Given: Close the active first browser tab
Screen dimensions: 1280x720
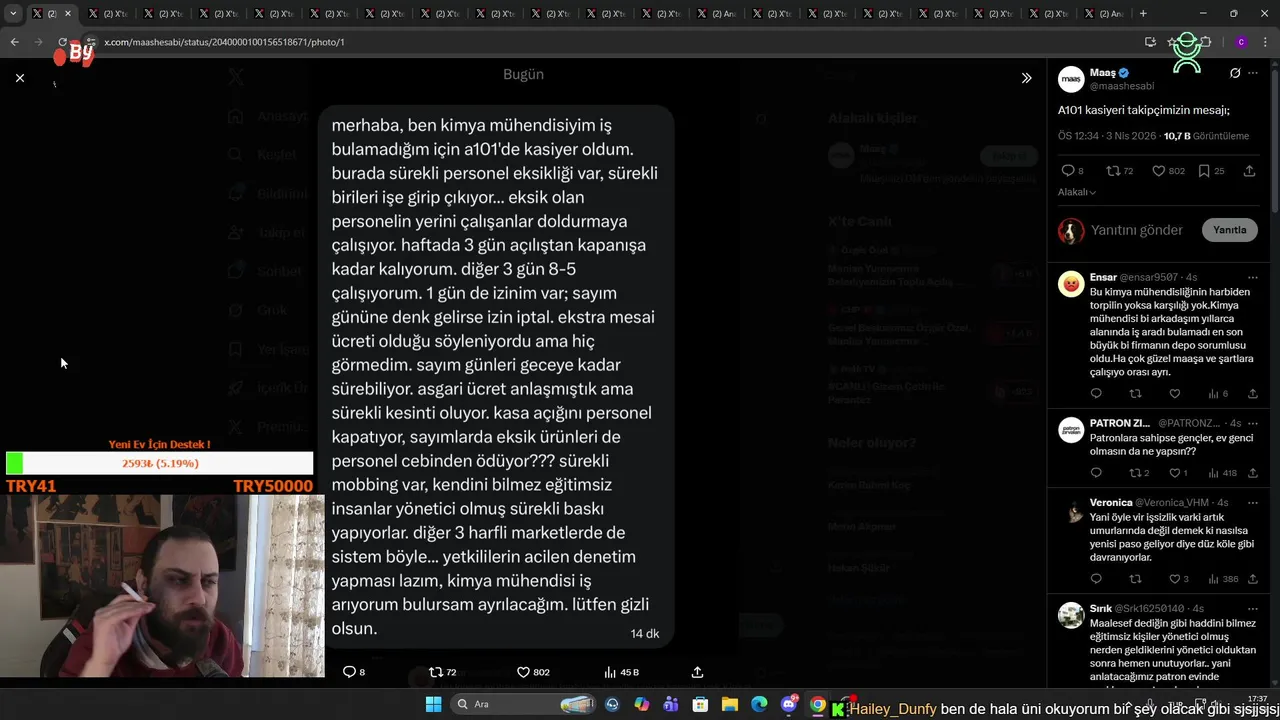Looking at the screenshot, I should (68, 14).
